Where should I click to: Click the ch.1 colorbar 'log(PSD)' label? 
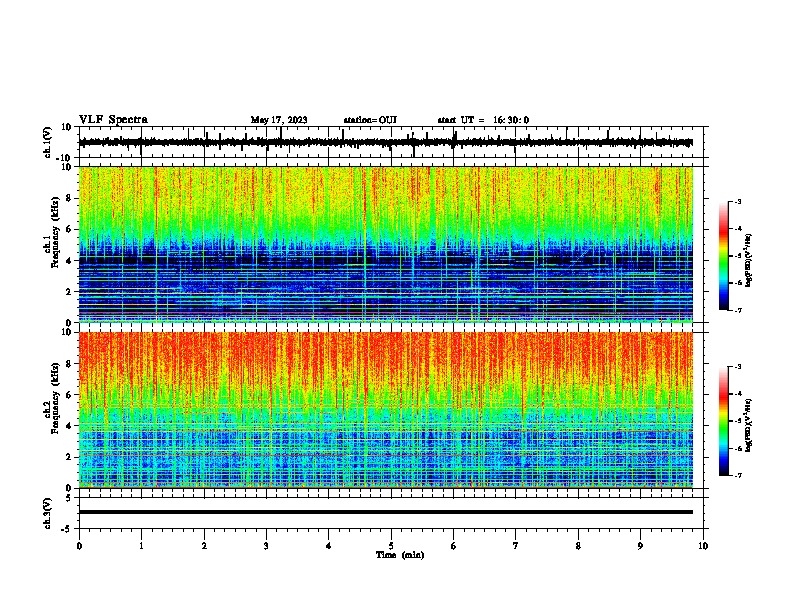click(x=749, y=260)
